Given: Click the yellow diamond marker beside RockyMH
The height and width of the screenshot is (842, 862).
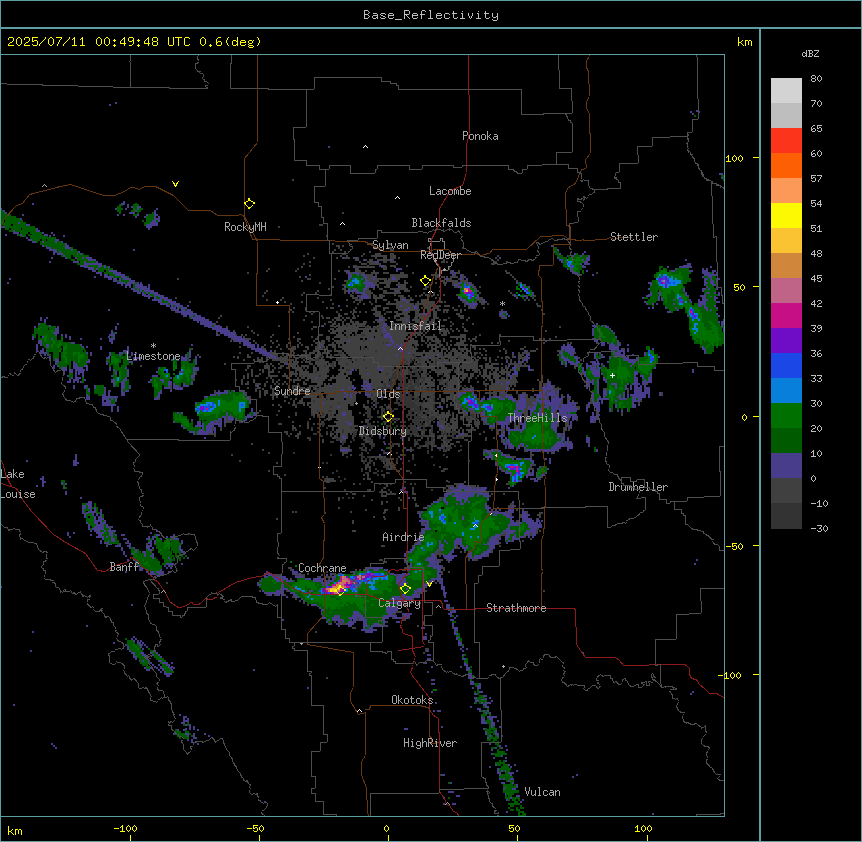Looking at the screenshot, I should tap(249, 204).
